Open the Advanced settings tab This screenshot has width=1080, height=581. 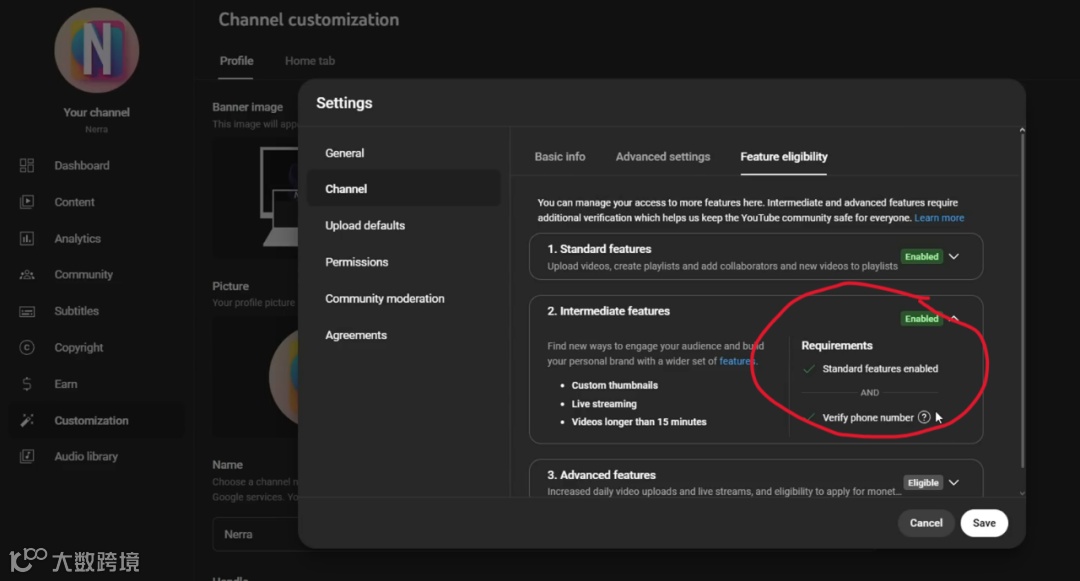pyautogui.click(x=663, y=157)
